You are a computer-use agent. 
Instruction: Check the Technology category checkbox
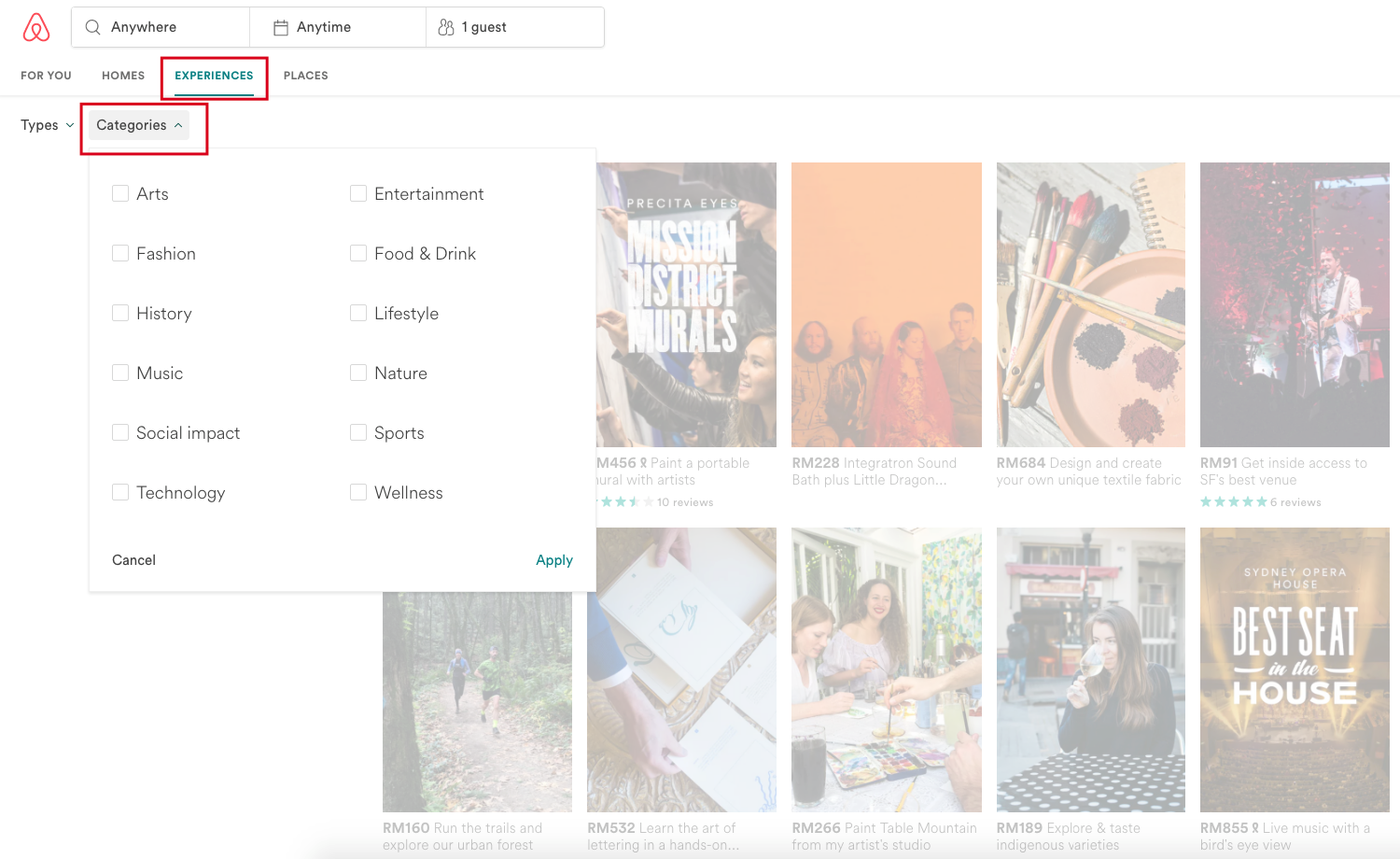click(x=120, y=492)
